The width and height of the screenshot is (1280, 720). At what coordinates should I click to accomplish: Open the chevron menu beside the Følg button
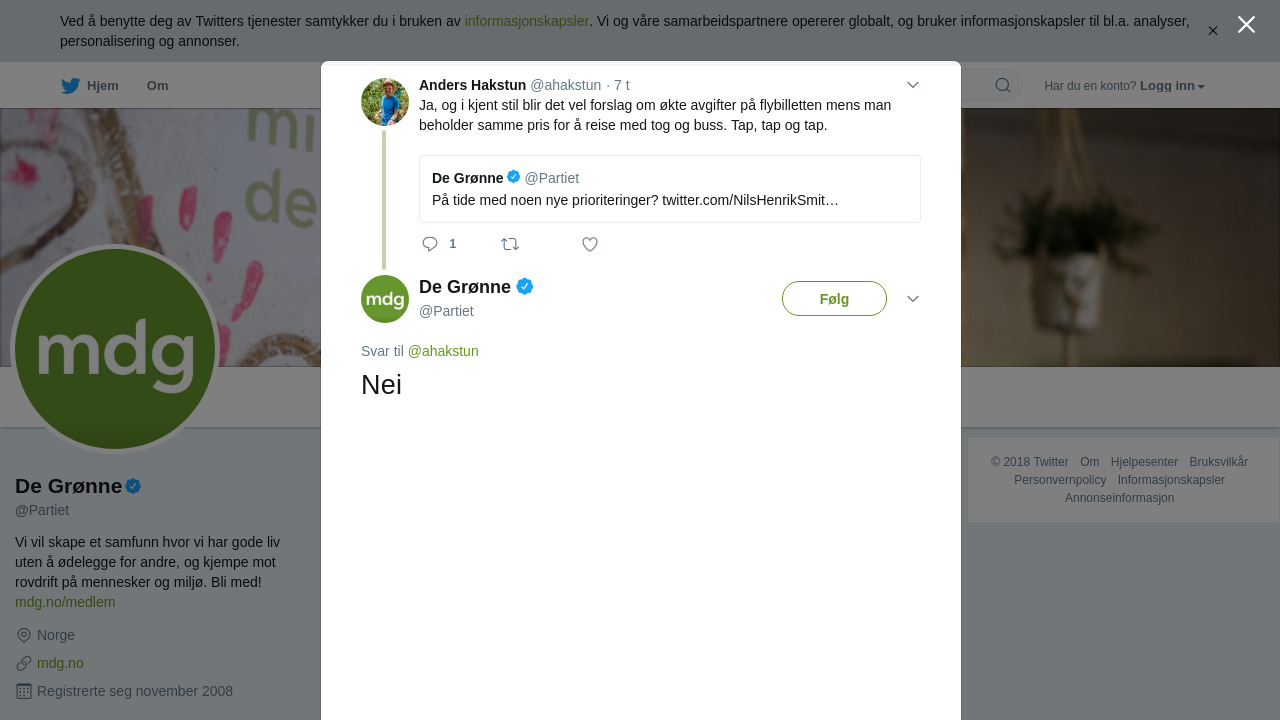click(913, 299)
